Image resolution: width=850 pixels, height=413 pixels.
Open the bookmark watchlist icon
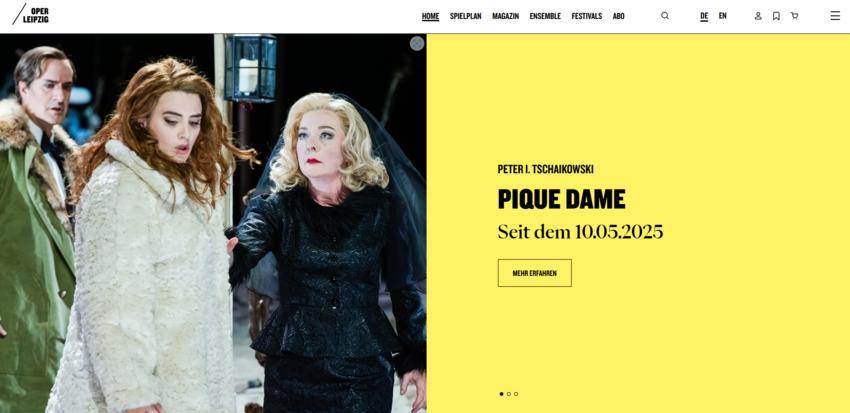pyautogui.click(x=776, y=16)
